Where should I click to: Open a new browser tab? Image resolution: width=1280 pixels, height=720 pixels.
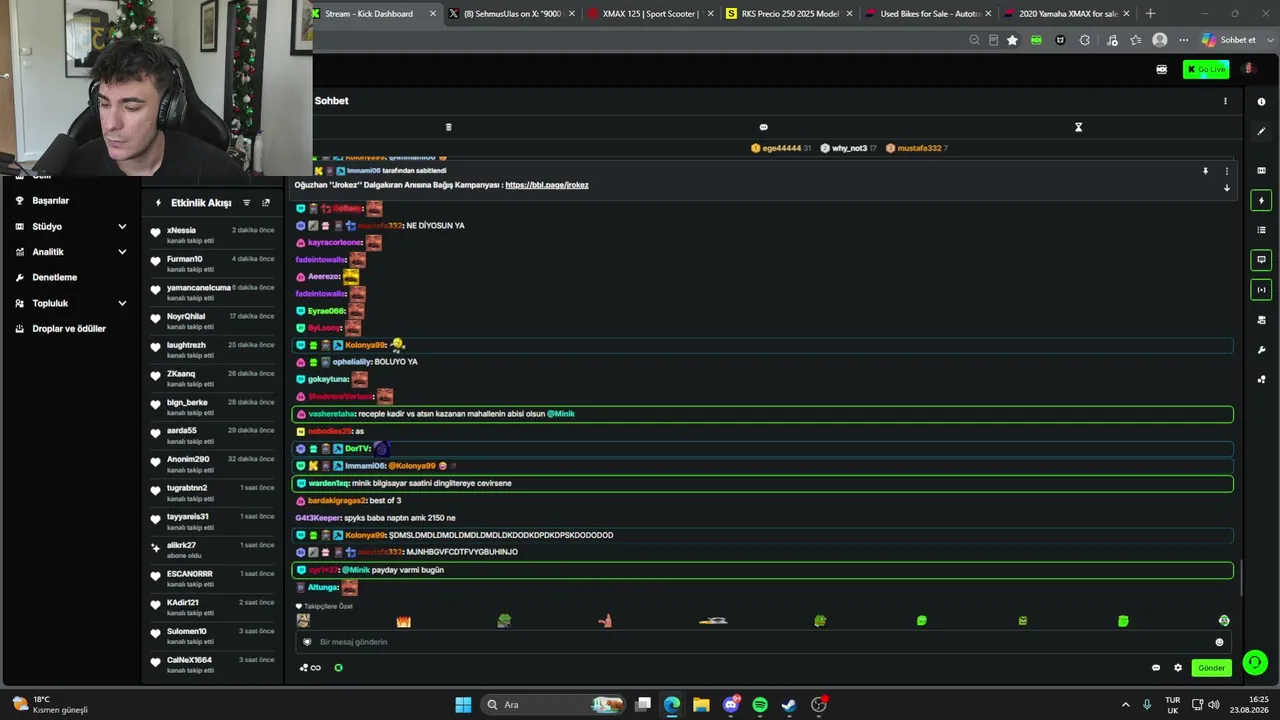pyautogui.click(x=1150, y=14)
